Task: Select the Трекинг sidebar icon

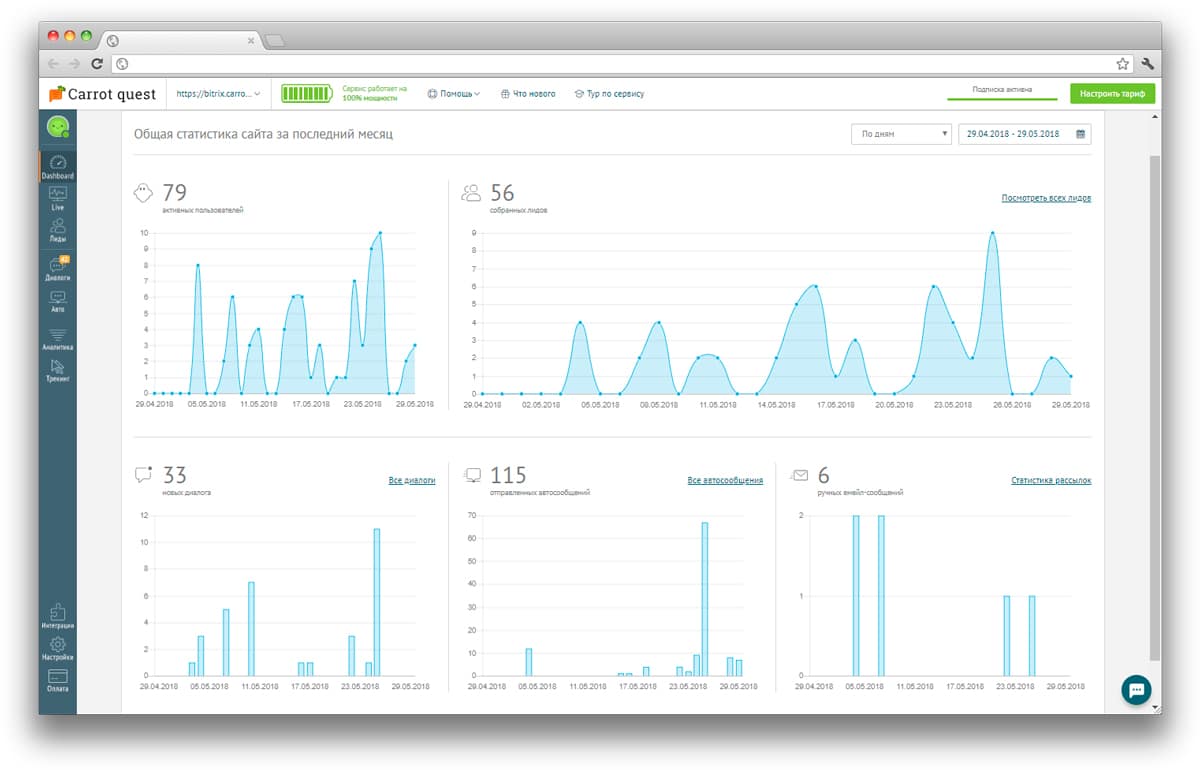Action: [x=57, y=370]
